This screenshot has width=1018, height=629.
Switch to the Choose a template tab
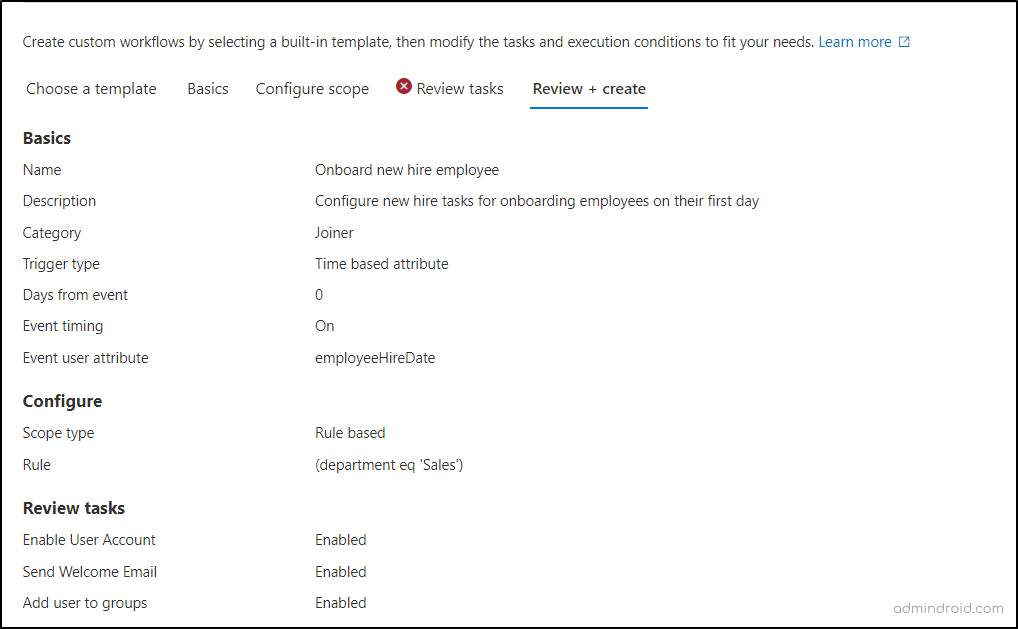point(91,89)
